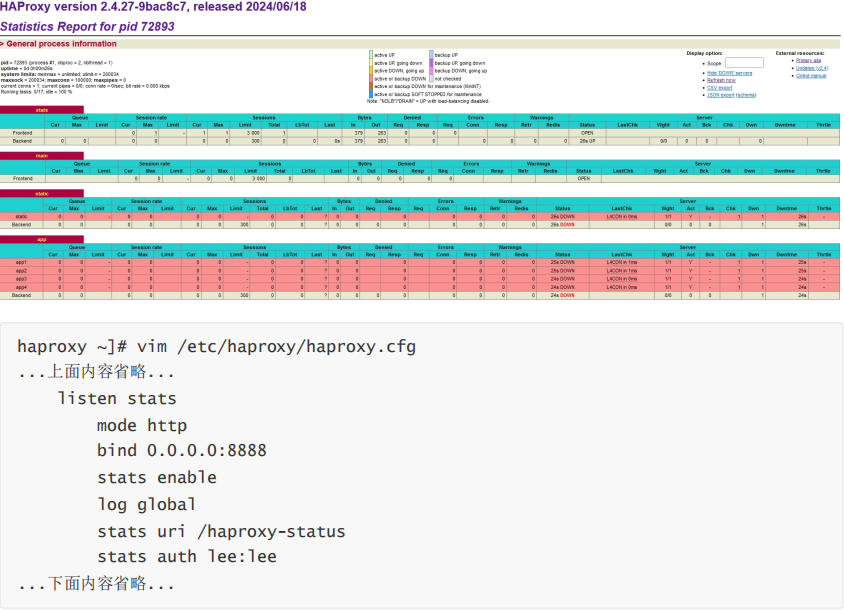Click the '25s DOWN' status of app1
844x611 pixels.
562,263
